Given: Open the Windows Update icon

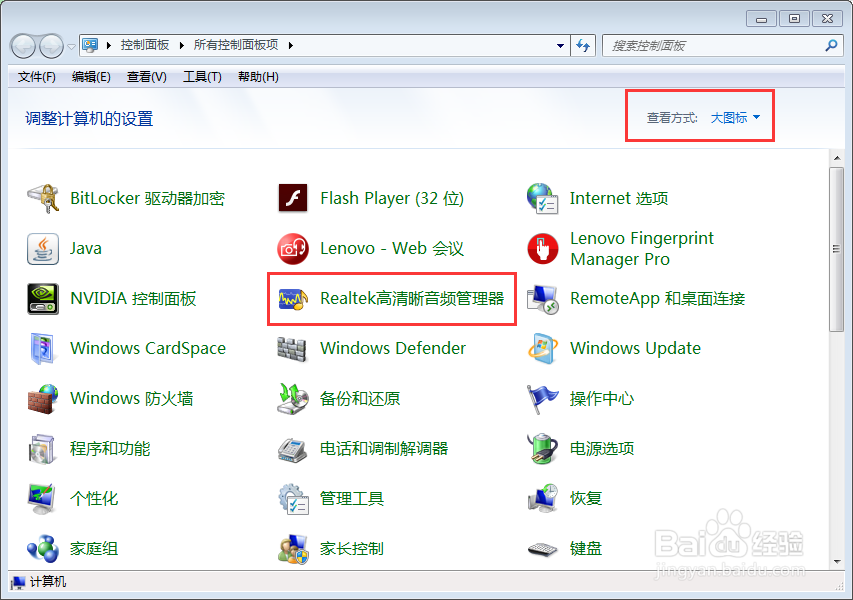Looking at the screenshot, I should point(542,349).
